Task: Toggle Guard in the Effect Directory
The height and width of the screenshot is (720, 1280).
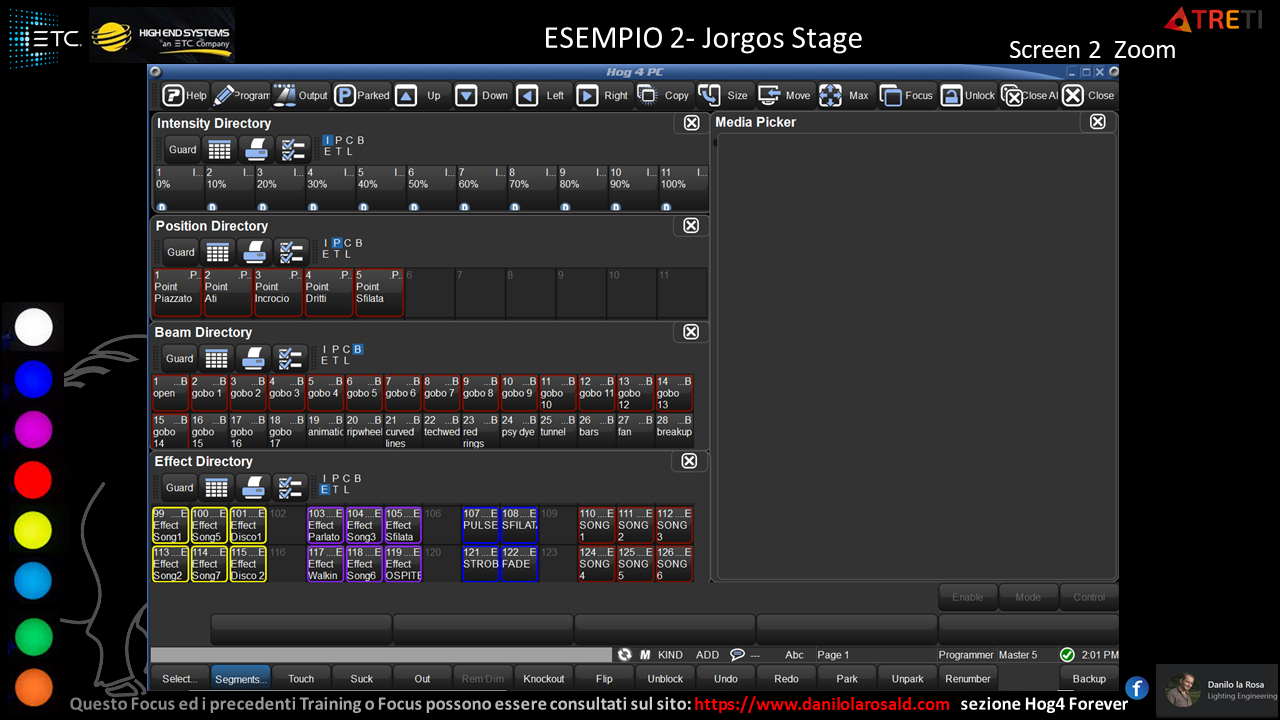Action: click(179, 487)
